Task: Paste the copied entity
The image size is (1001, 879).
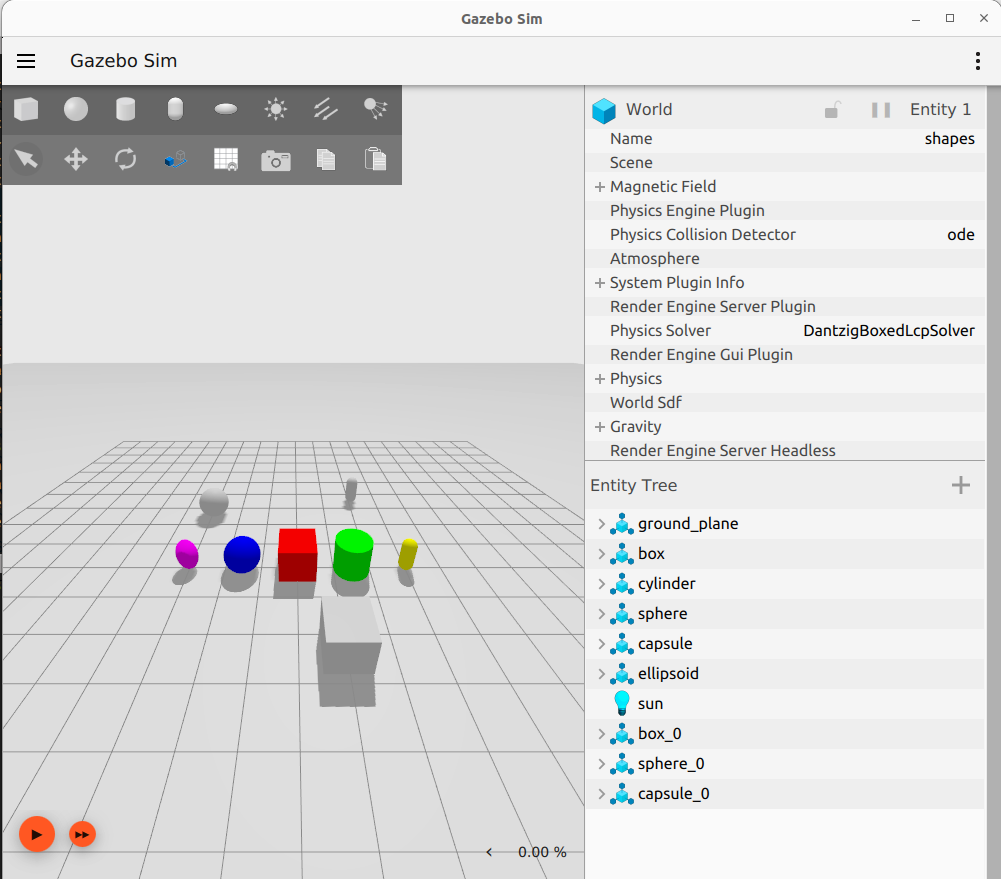Action: point(375,159)
